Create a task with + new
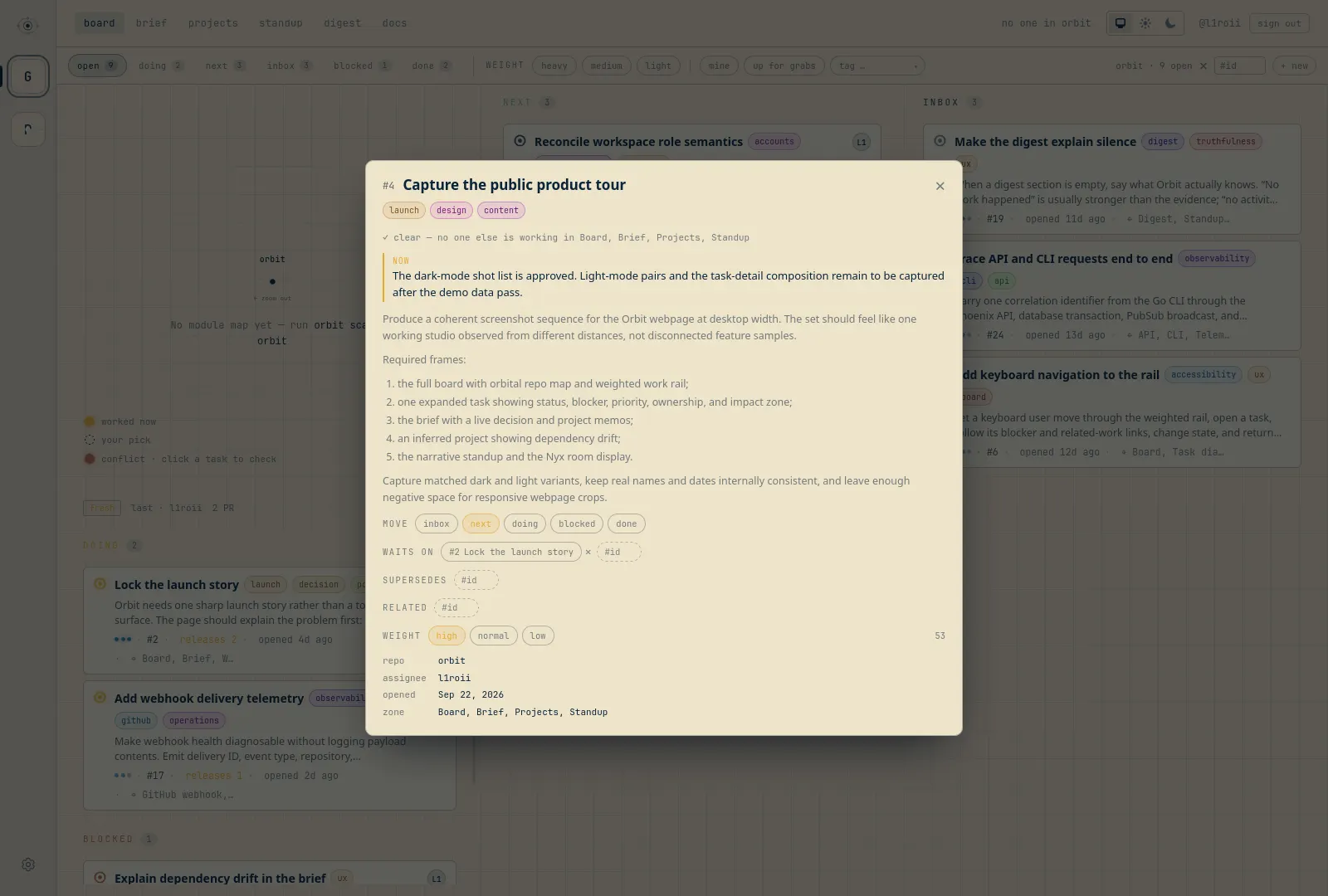 tap(1294, 66)
